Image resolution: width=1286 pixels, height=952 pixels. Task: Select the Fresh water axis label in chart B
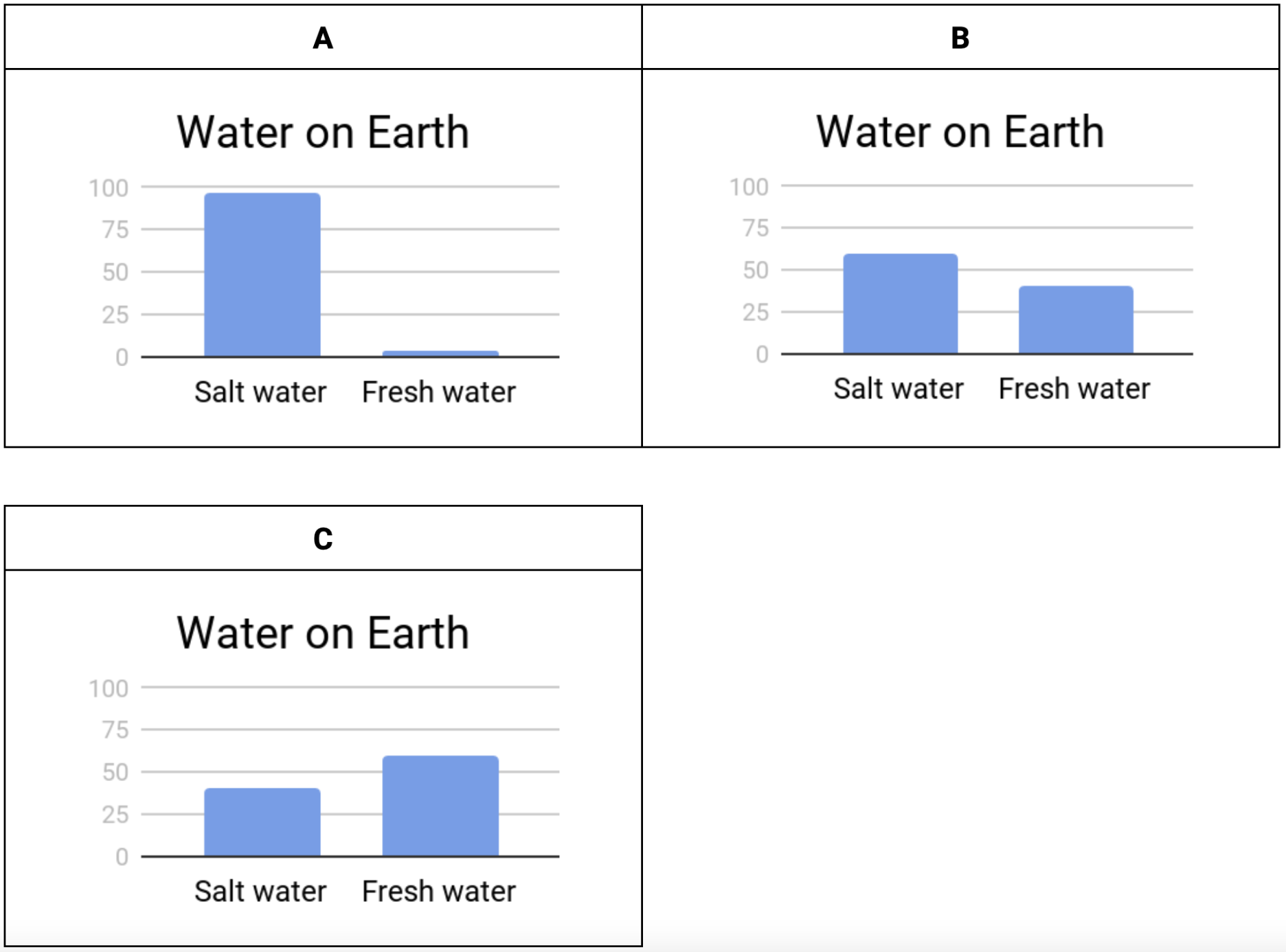[1074, 389]
